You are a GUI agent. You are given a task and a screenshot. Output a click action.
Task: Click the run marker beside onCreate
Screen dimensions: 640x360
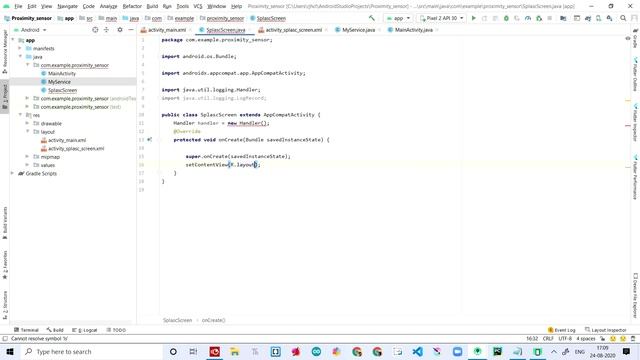[x=149, y=140]
